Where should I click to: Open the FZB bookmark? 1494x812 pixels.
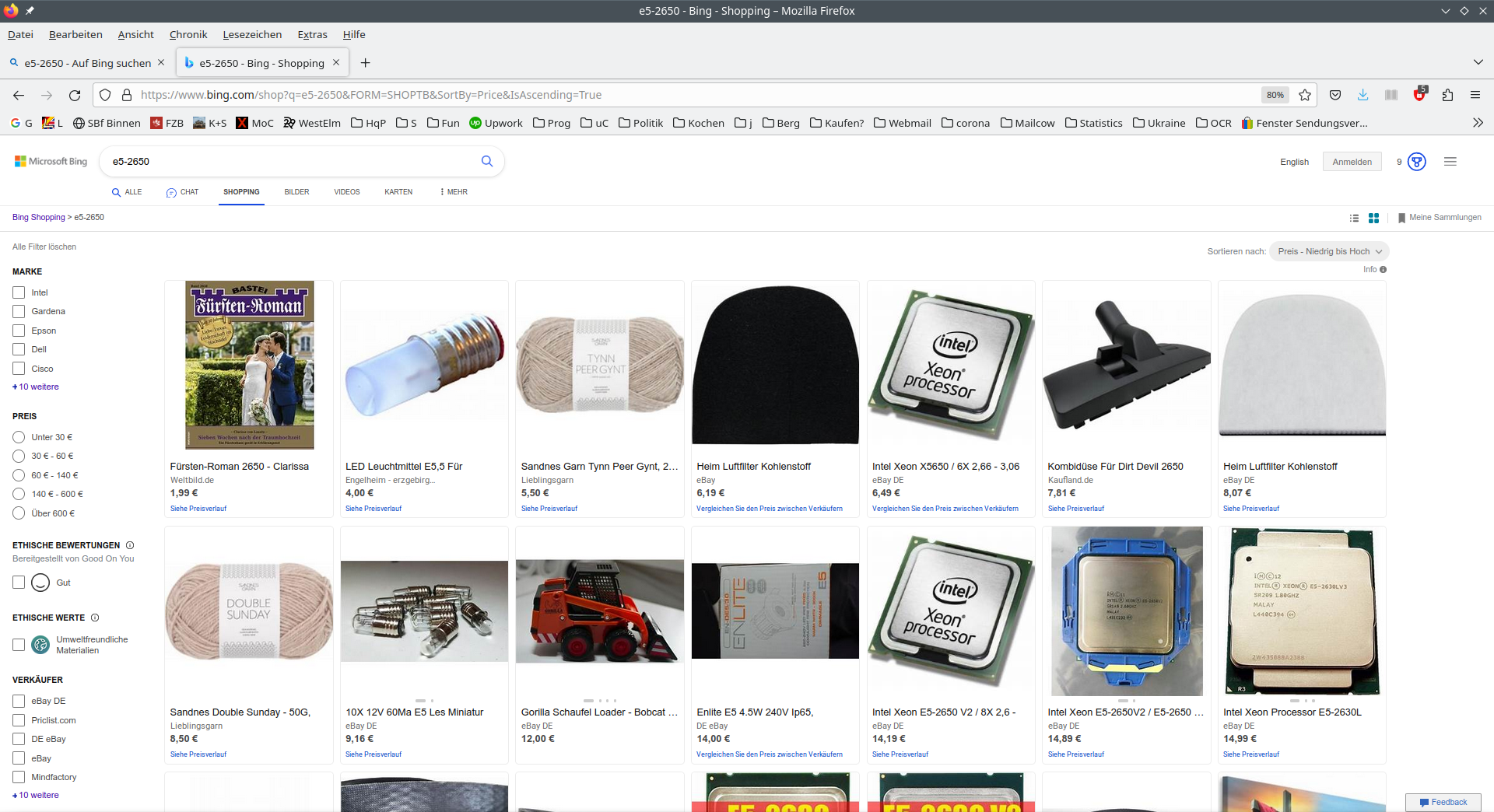coord(167,123)
